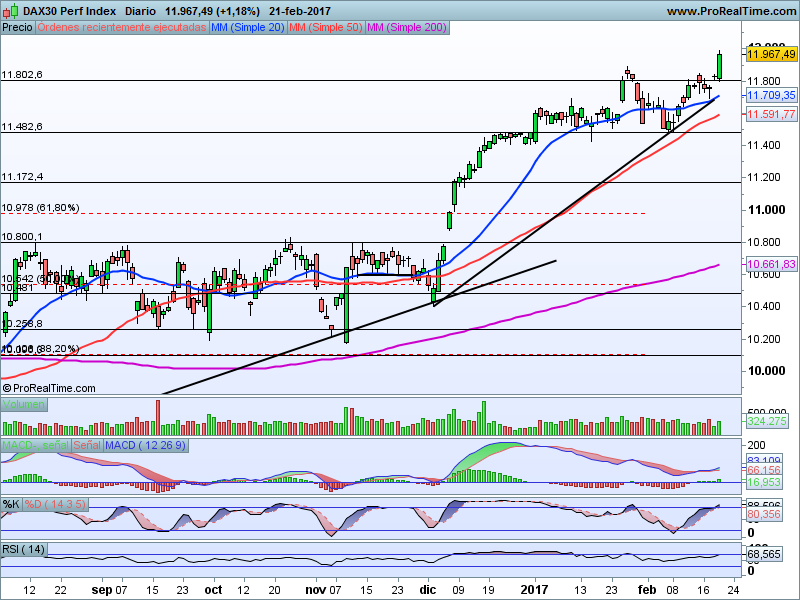Click the MACD ( 12 26 9) label
This screenshot has width=800, height=600.
pyautogui.click(x=146, y=445)
